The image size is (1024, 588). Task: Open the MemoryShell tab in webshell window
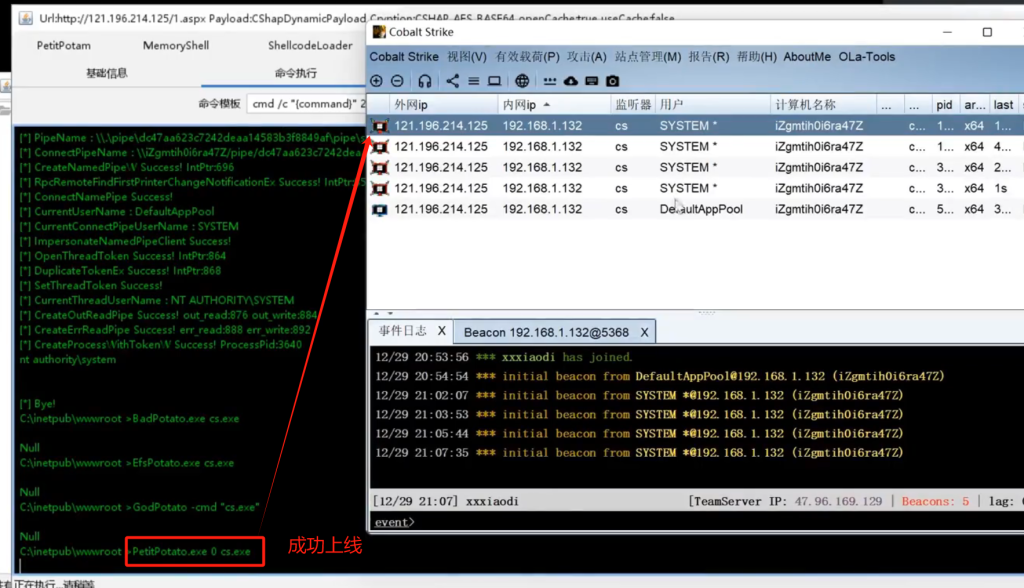tap(176, 46)
